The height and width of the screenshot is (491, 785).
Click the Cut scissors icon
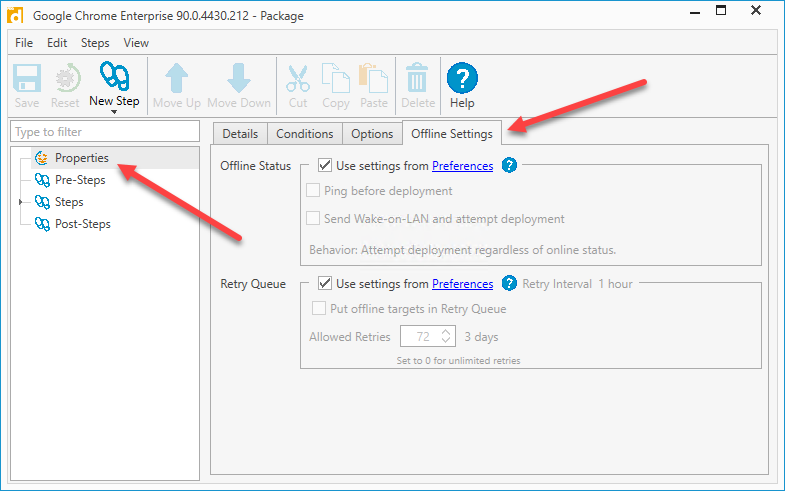click(x=298, y=79)
